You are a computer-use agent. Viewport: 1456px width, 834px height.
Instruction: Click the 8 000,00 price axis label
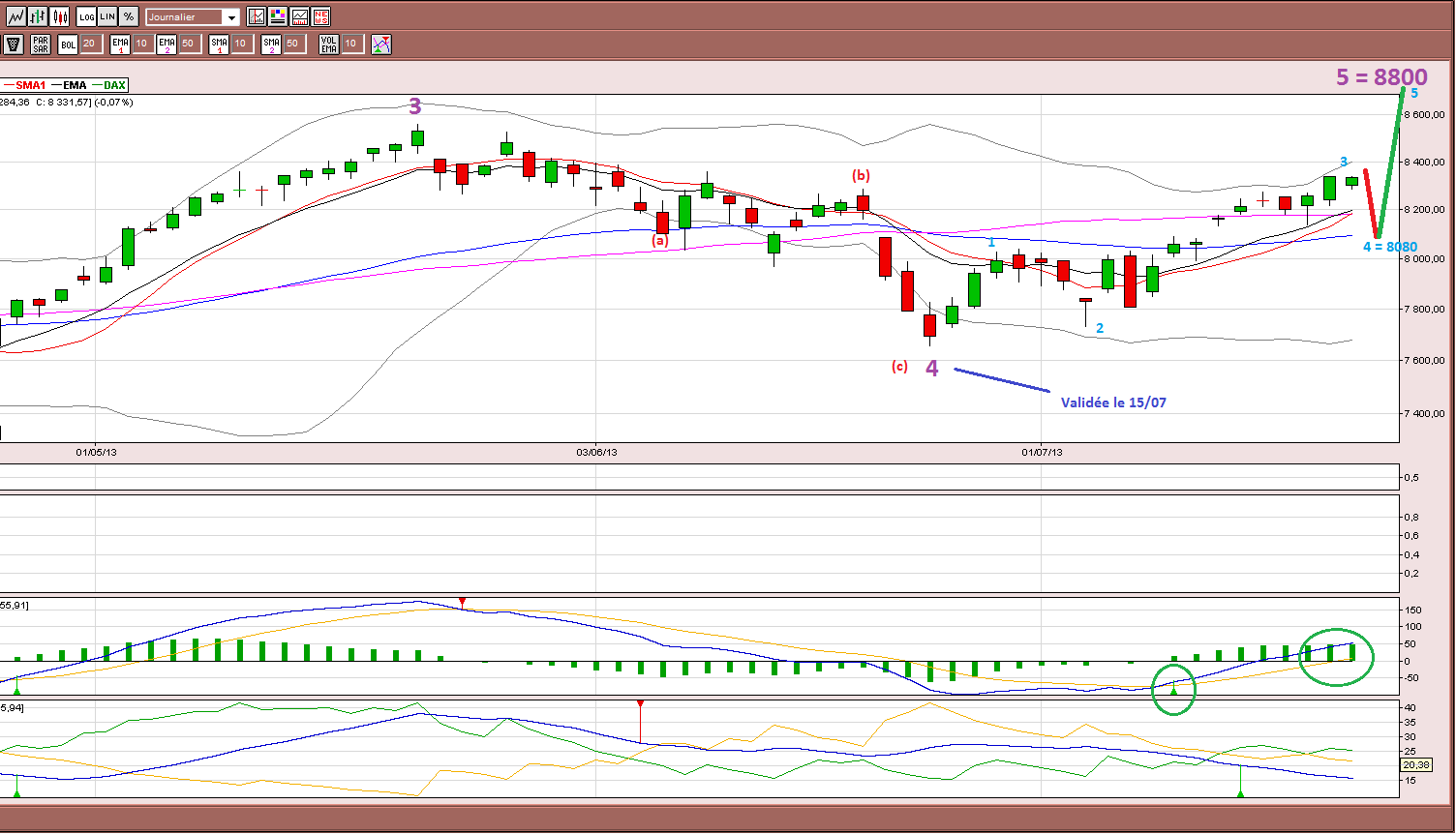[x=1423, y=258]
